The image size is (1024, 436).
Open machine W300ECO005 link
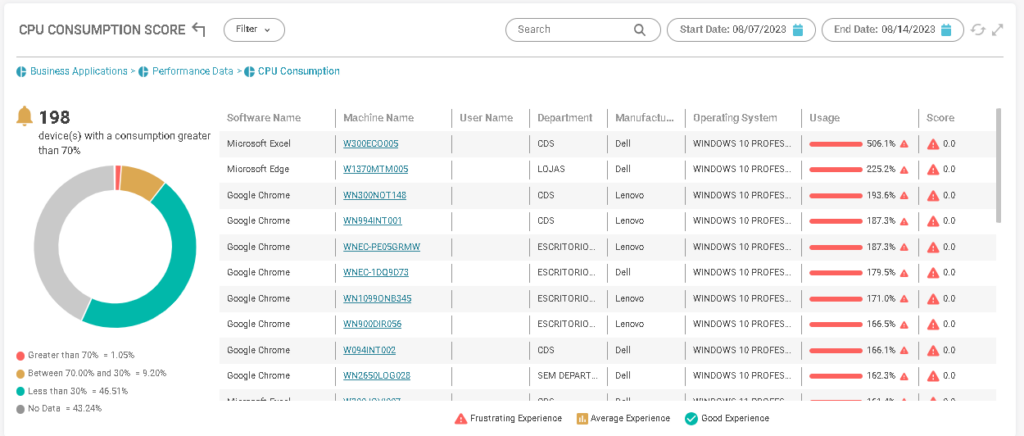pos(370,144)
